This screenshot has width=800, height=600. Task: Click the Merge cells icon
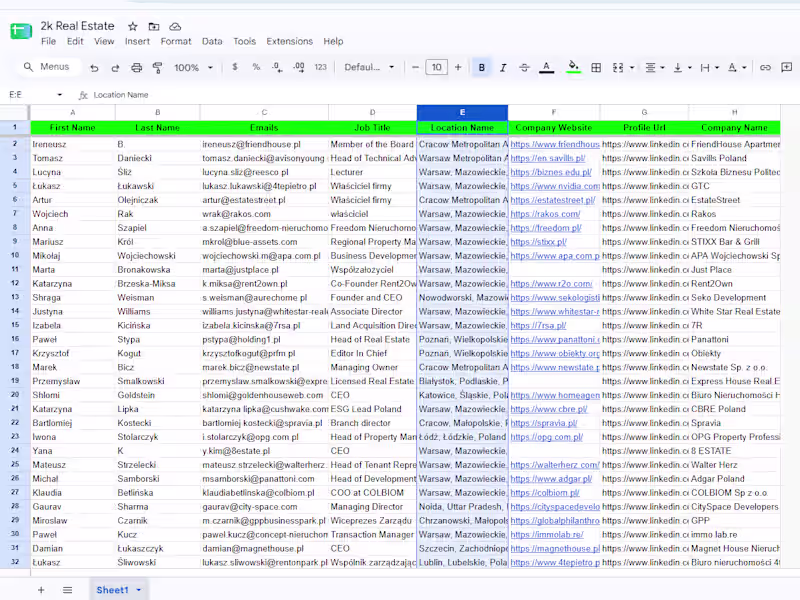pos(618,67)
